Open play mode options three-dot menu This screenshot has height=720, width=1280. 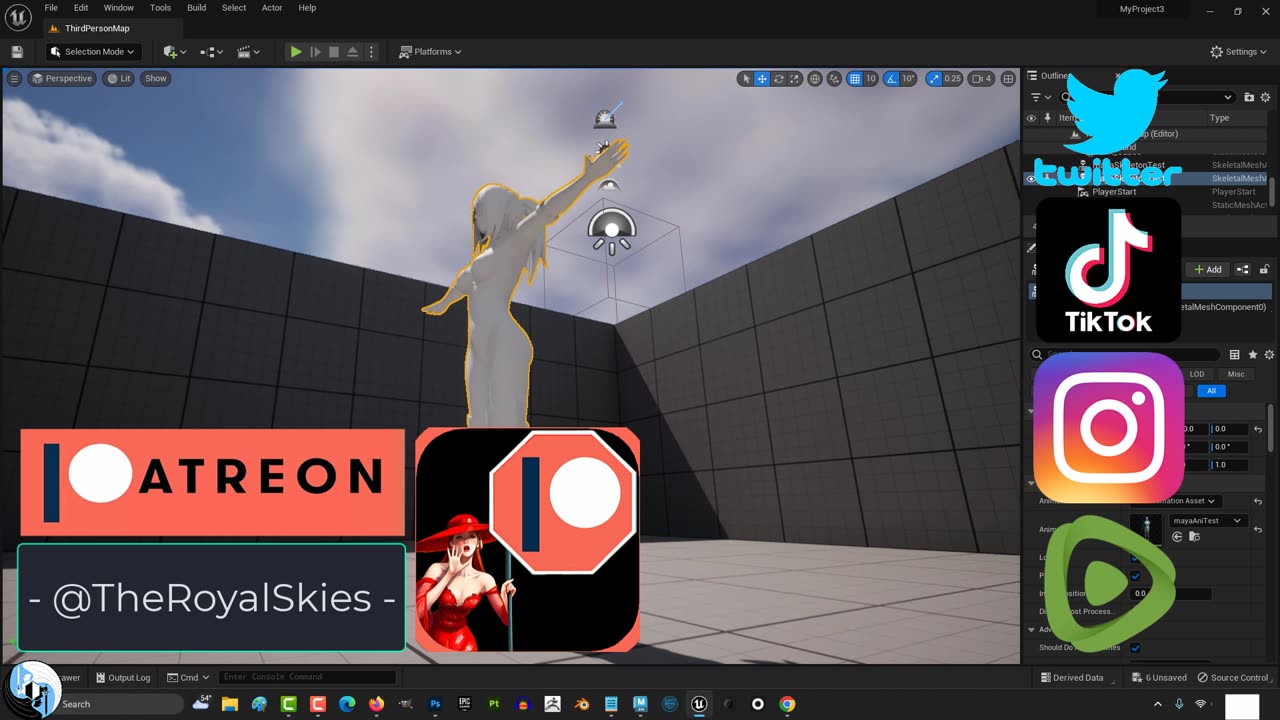click(x=372, y=52)
